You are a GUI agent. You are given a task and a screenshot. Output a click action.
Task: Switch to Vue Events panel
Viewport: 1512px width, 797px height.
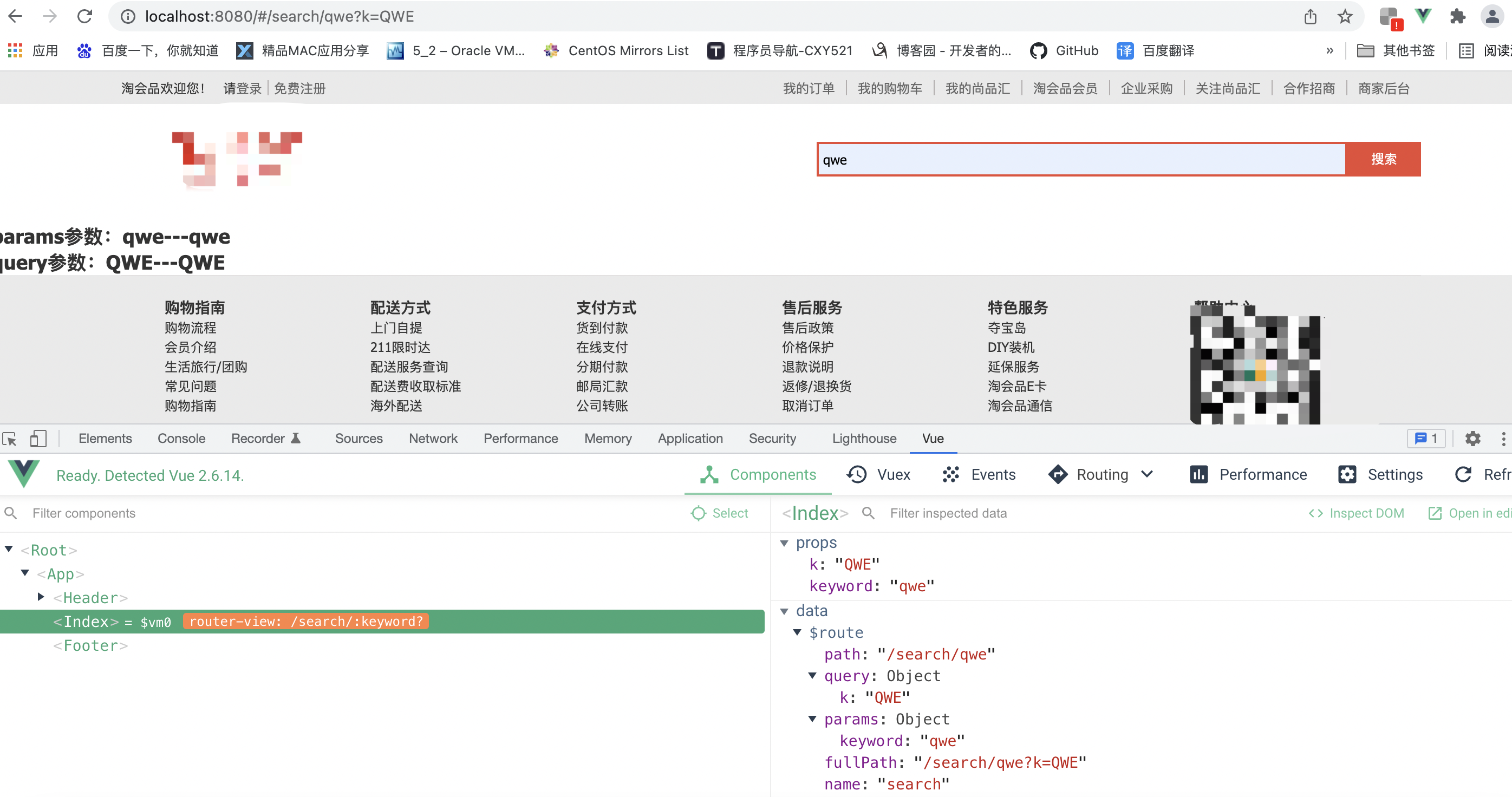(979, 474)
